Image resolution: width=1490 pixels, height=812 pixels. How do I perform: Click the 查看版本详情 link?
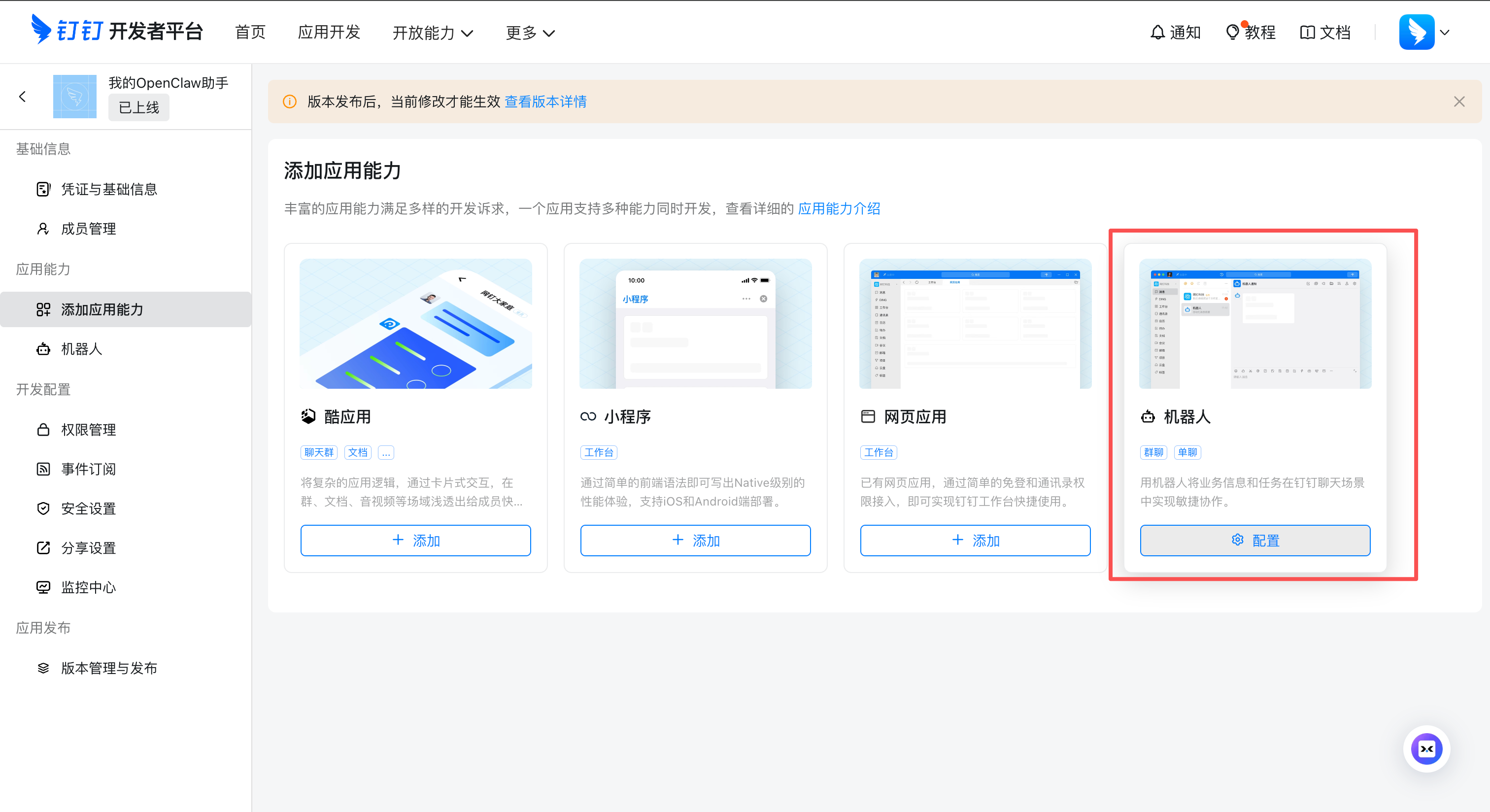pyautogui.click(x=545, y=102)
